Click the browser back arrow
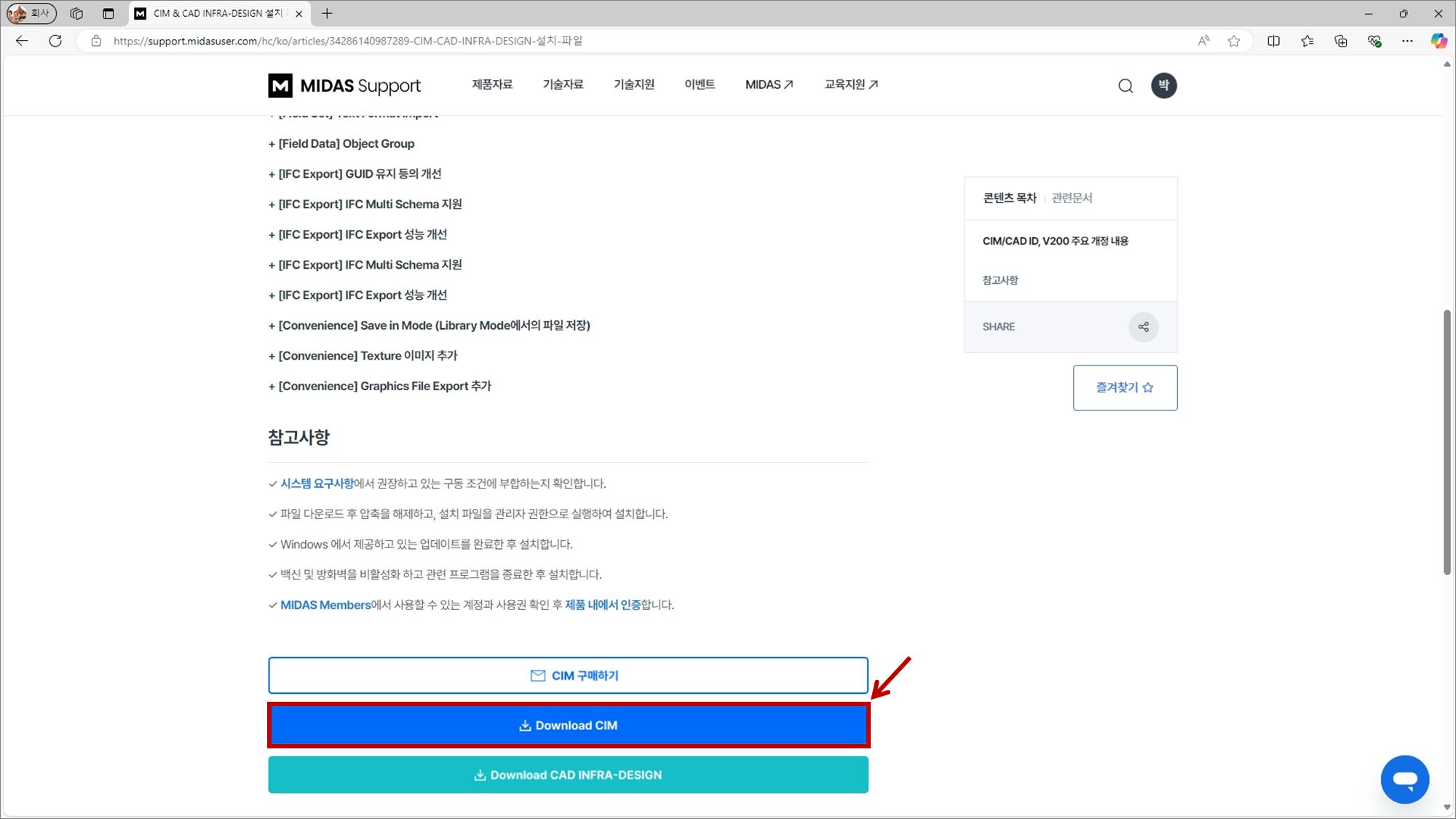 click(22, 41)
